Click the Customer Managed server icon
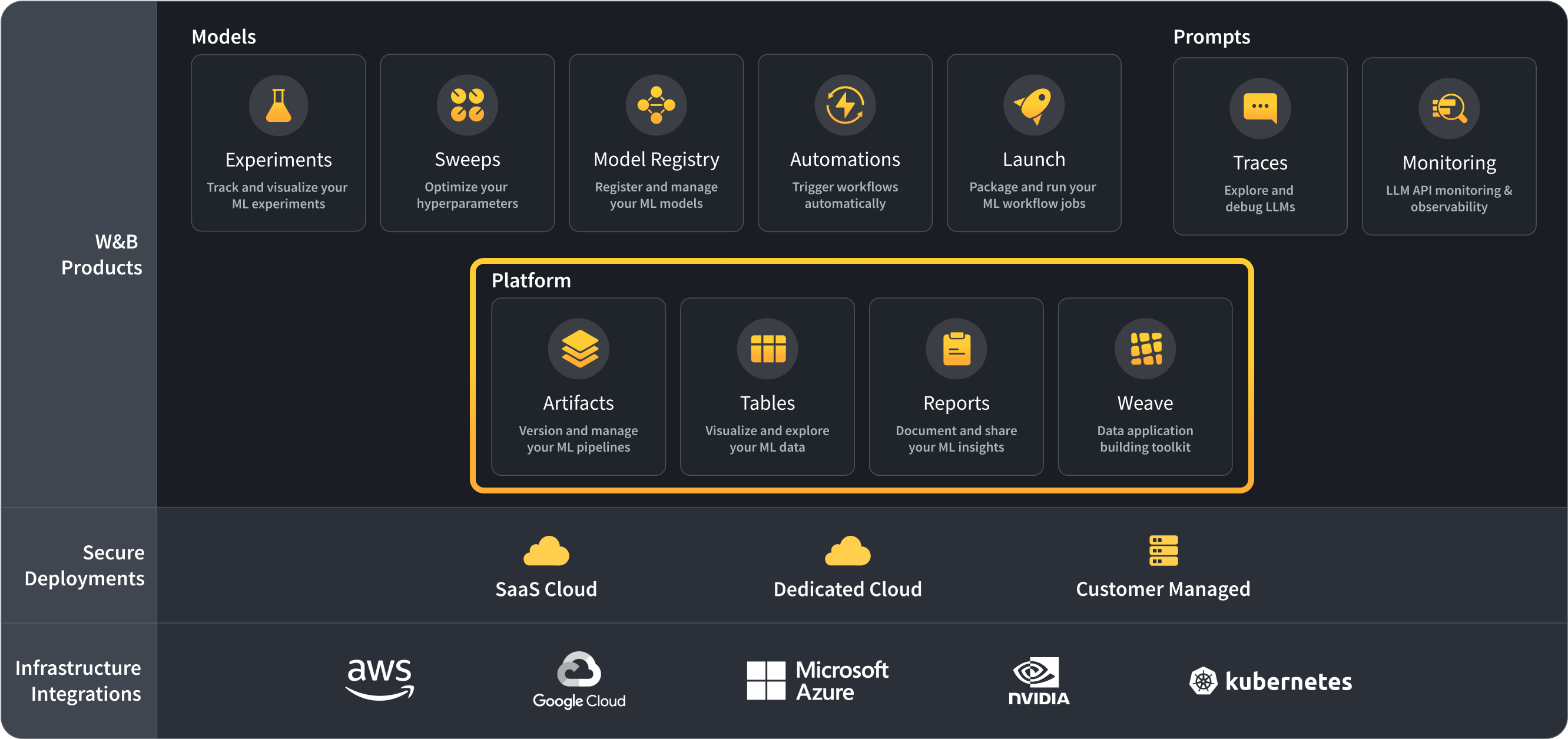1568x739 pixels. [x=1163, y=551]
